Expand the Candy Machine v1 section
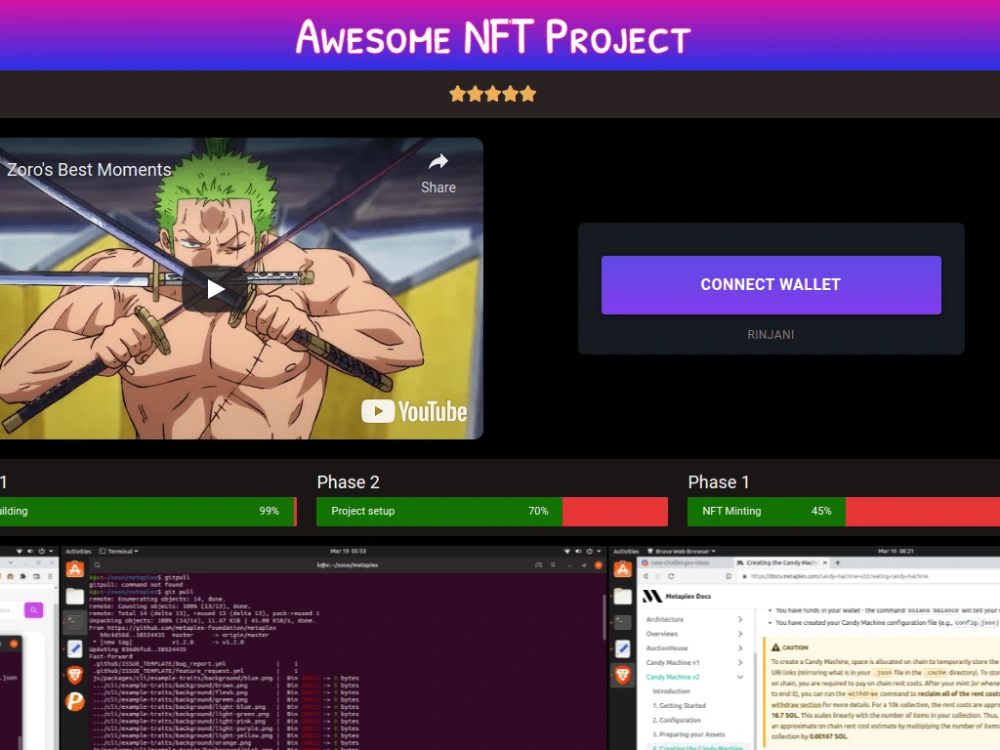 pos(694,663)
